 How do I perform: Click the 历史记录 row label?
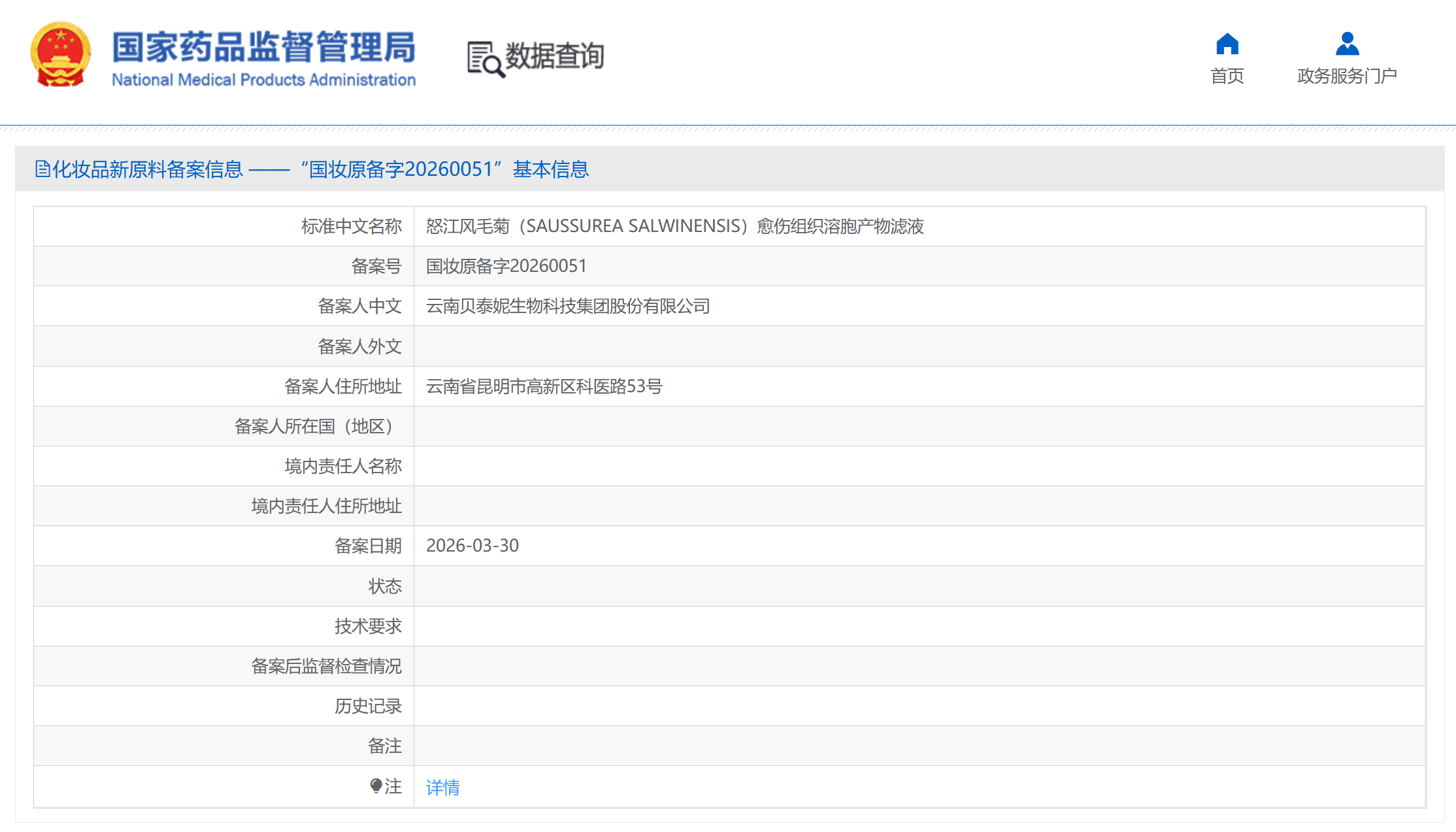367,706
